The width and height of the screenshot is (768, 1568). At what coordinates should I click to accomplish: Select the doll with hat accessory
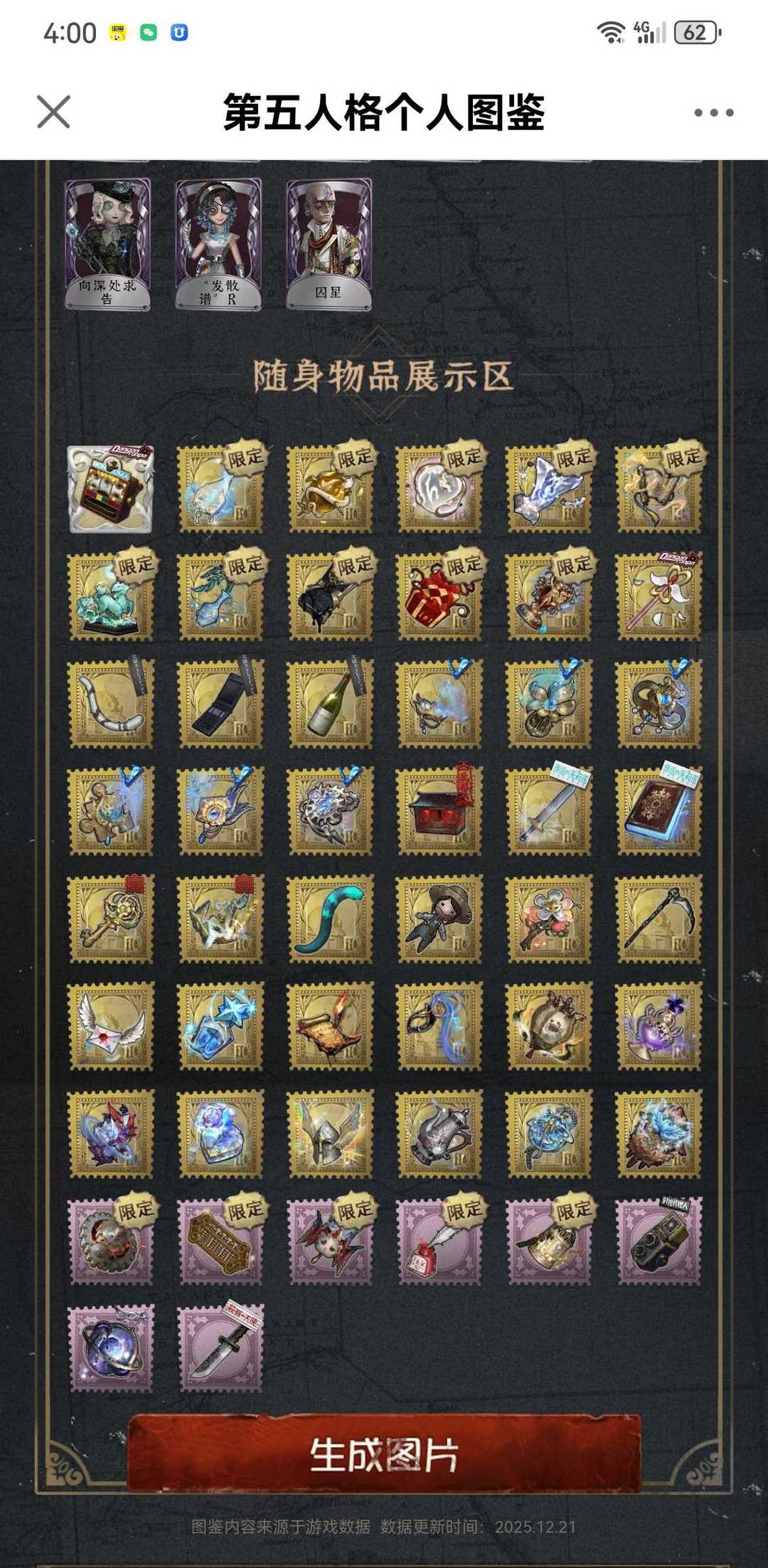tap(439, 919)
